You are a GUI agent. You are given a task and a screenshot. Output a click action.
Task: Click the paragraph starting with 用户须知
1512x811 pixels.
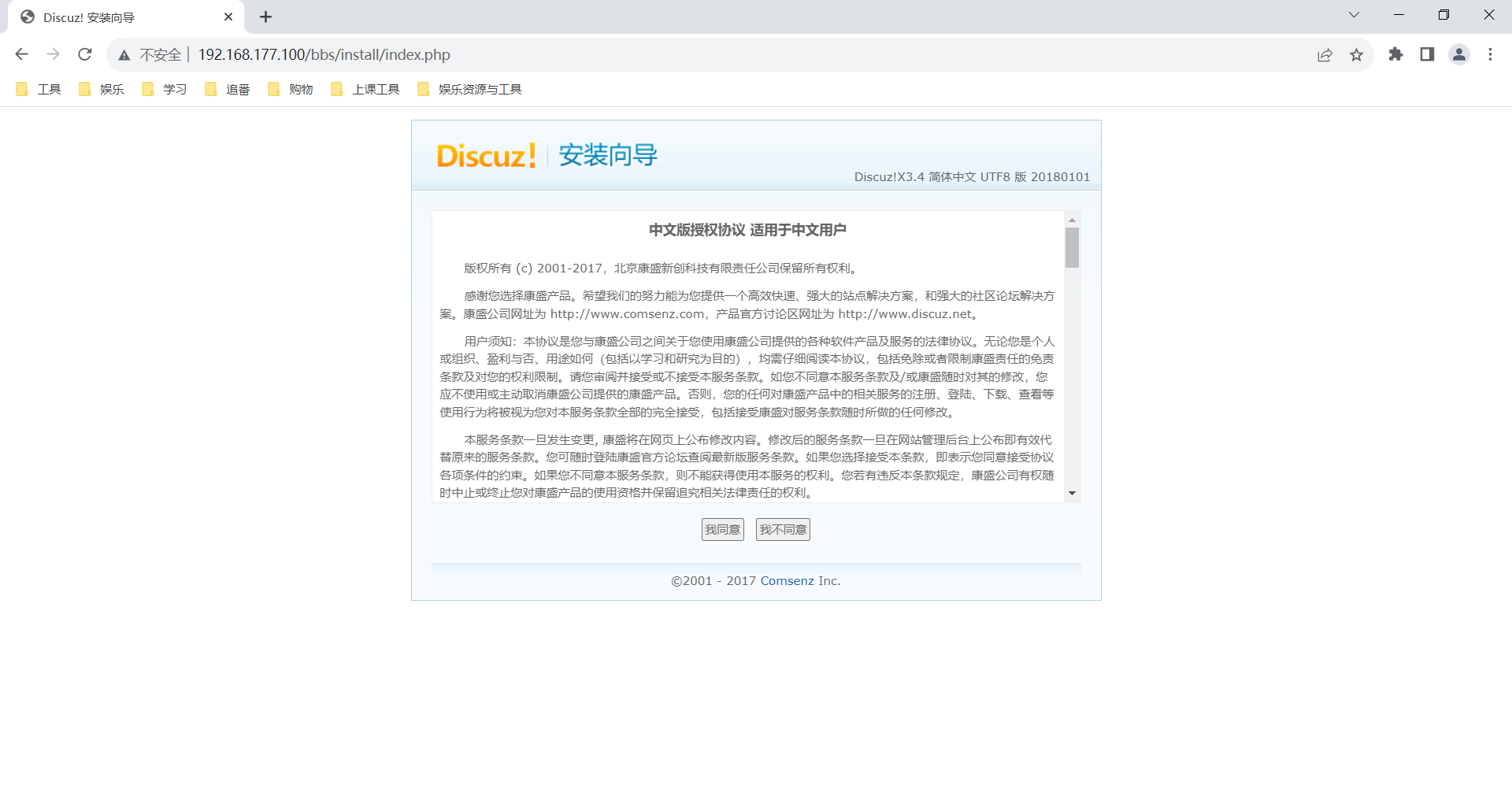point(747,377)
